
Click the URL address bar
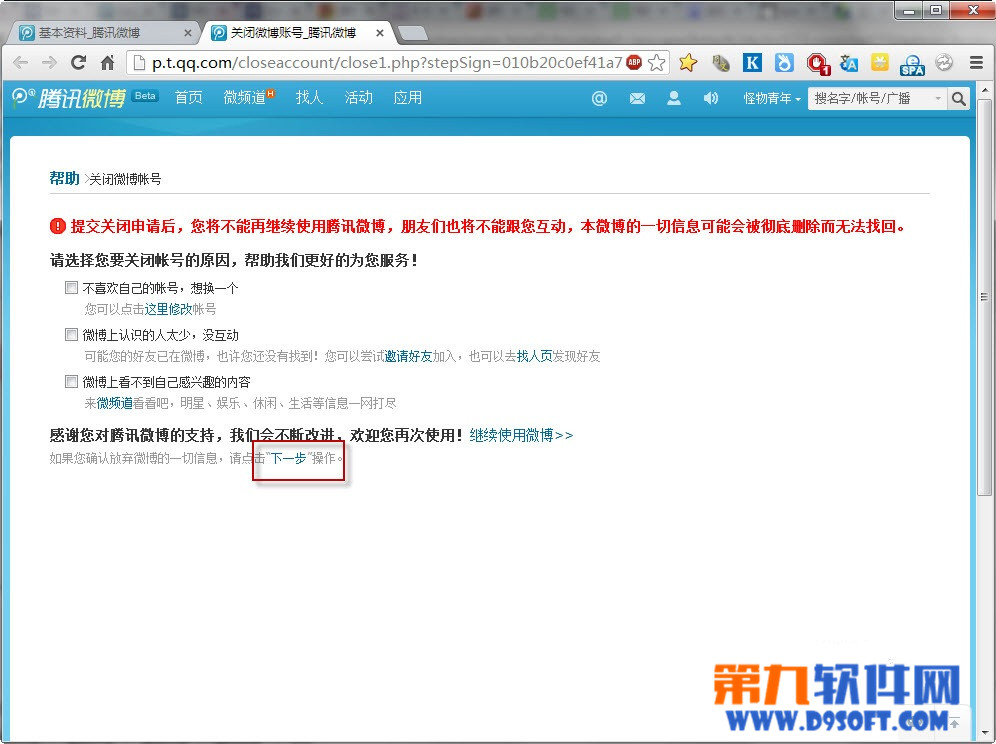386,63
